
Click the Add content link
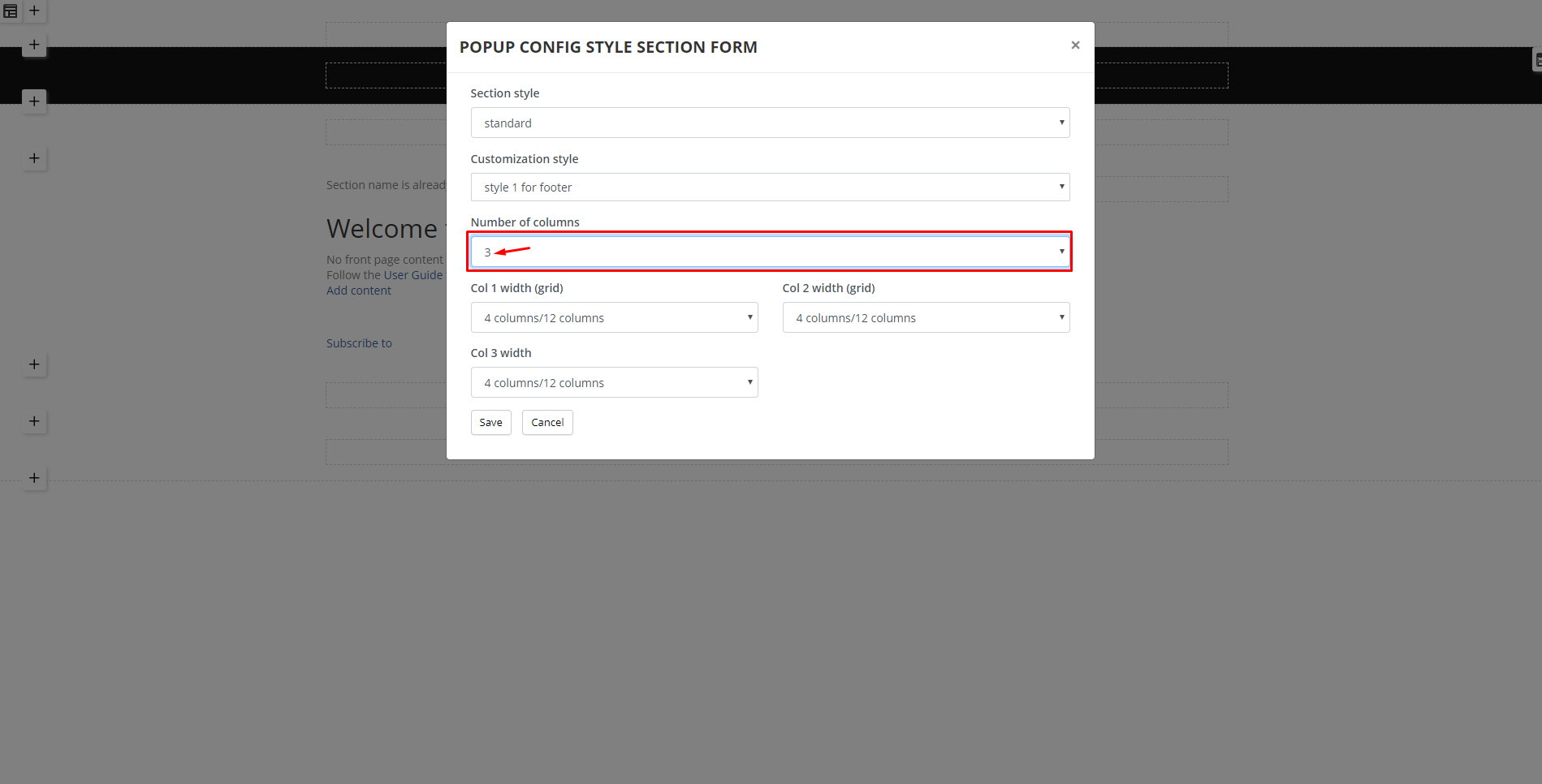click(358, 291)
